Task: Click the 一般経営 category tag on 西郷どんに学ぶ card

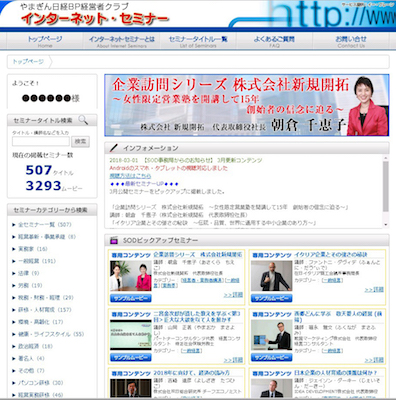Action: (x=332, y=351)
